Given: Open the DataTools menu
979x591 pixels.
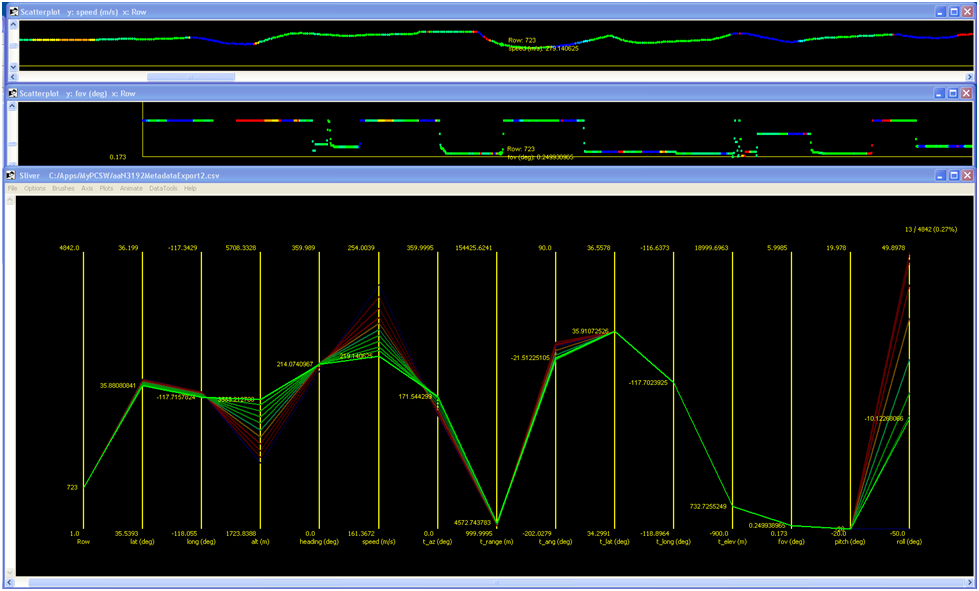Looking at the screenshot, I should pyautogui.click(x=163, y=188).
